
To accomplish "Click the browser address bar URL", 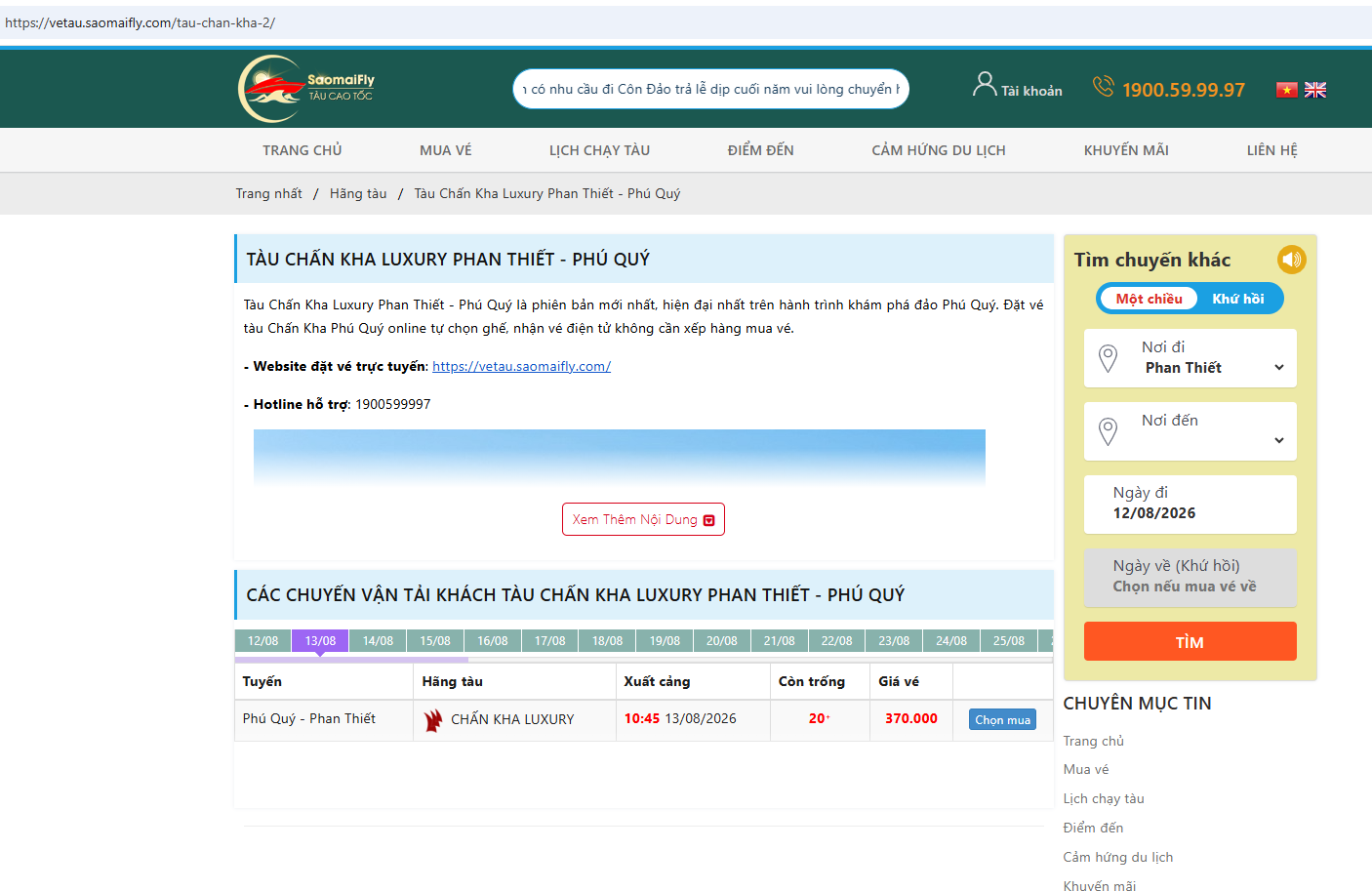I will click(x=140, y=22).
